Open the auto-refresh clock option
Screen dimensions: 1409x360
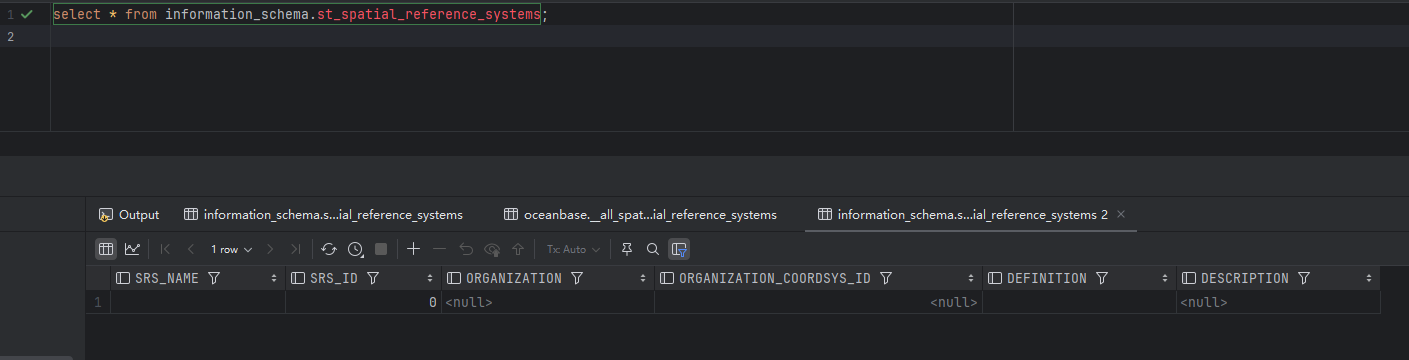pyautogui.click(x=355, y=249)
